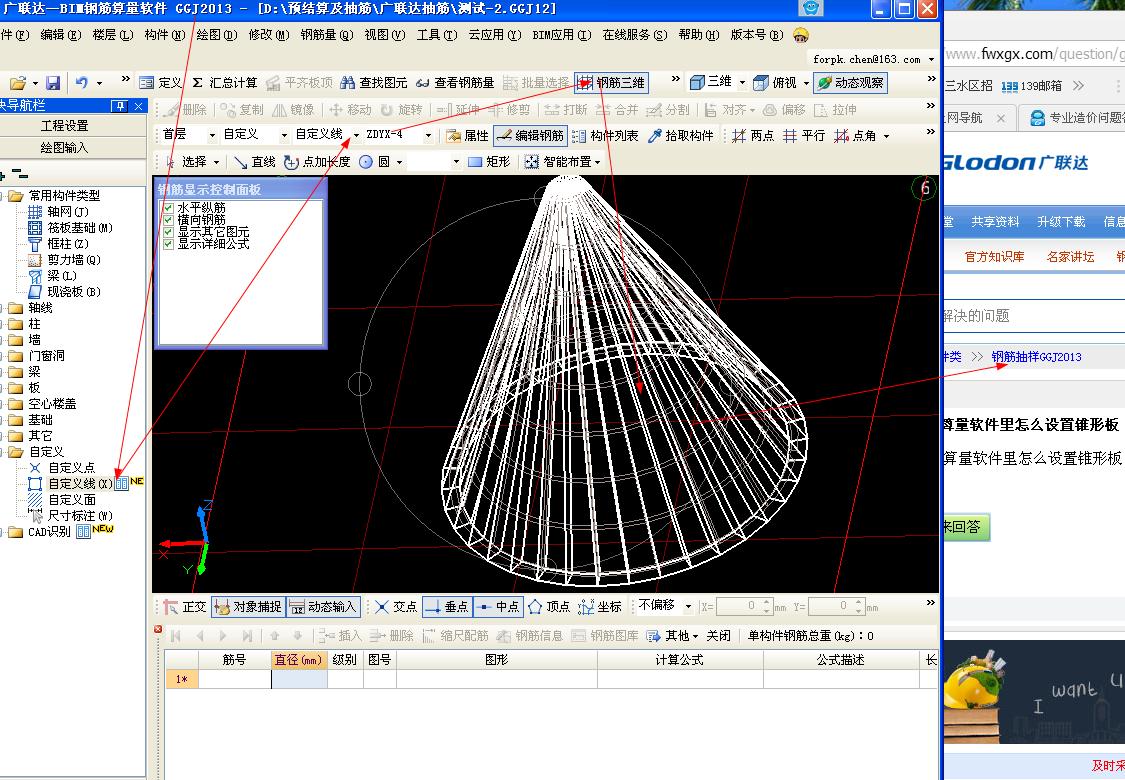The width and height of the screenshot is (1125, 780).
Task: Toggle 正交 ortho mode
Action: [x=184, y=607]
